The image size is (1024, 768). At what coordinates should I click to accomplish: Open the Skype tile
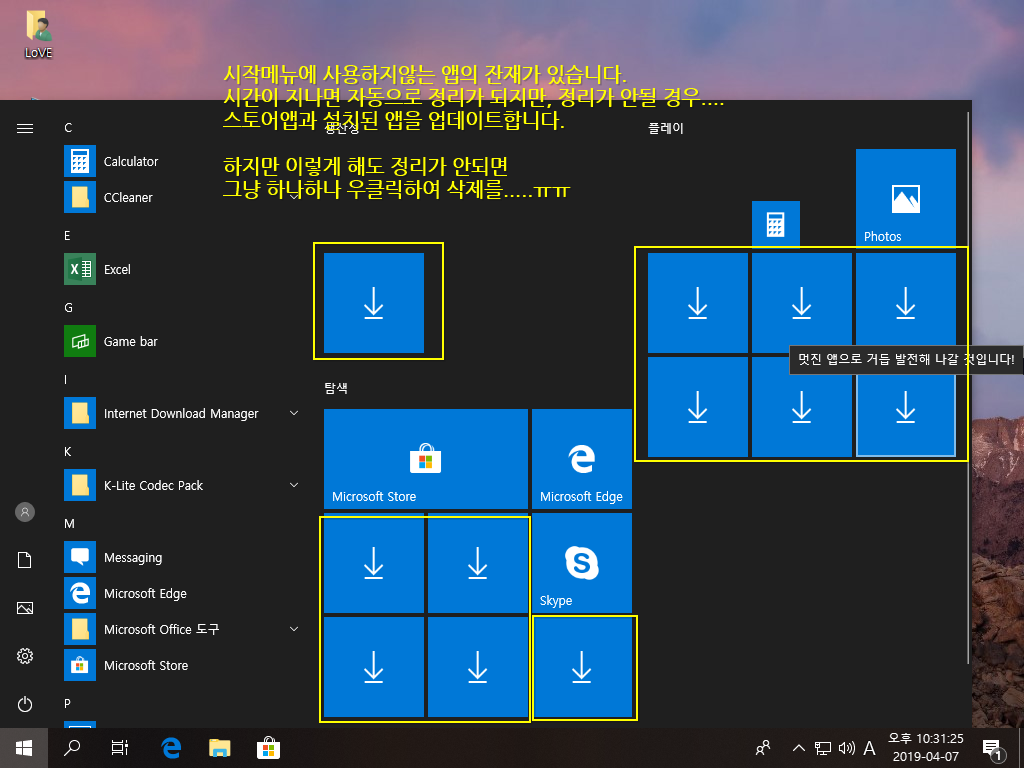coord(582,563)
